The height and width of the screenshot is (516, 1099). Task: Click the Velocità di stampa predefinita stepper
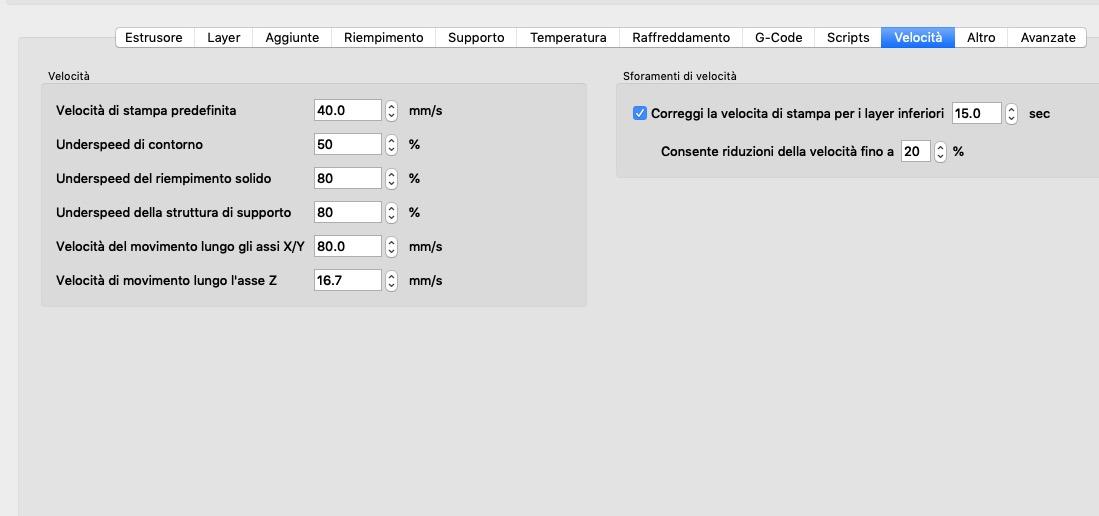(392, 111)
